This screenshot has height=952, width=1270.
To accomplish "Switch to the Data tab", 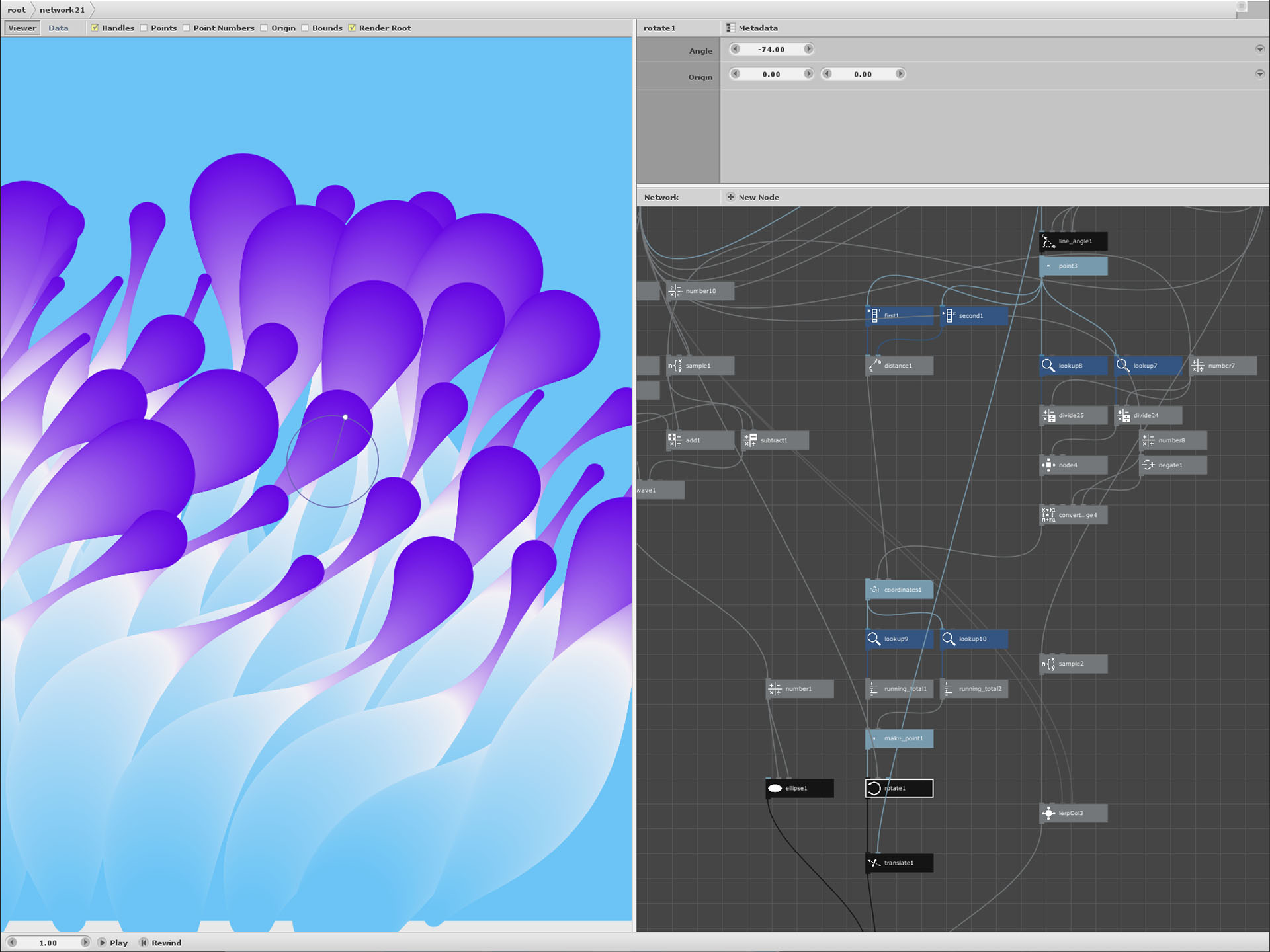I will pyautogui.click(x=58, y=28).
